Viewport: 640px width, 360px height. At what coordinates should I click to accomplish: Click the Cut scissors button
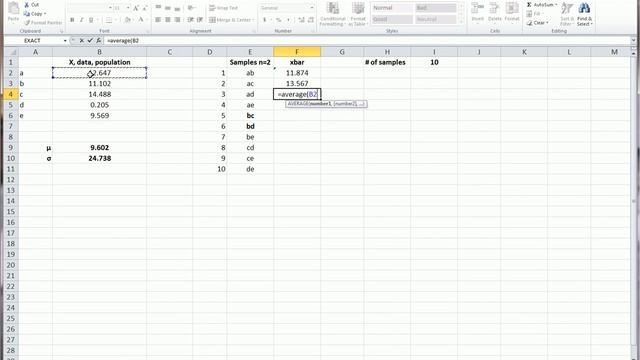32,4
